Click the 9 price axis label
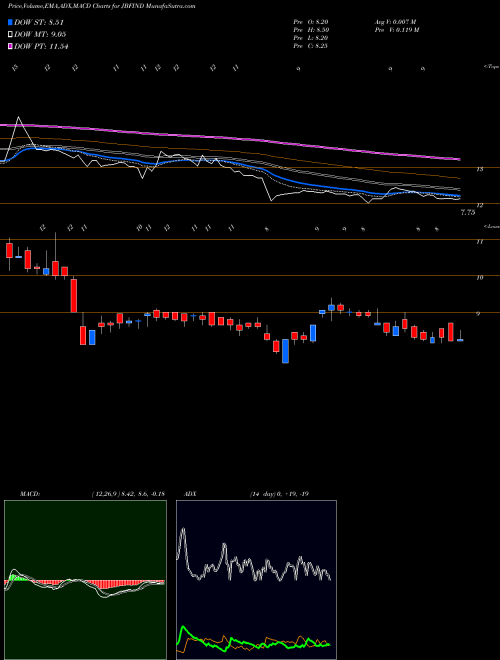Viewport: 500px width, 660px height. tap(479, 314)
